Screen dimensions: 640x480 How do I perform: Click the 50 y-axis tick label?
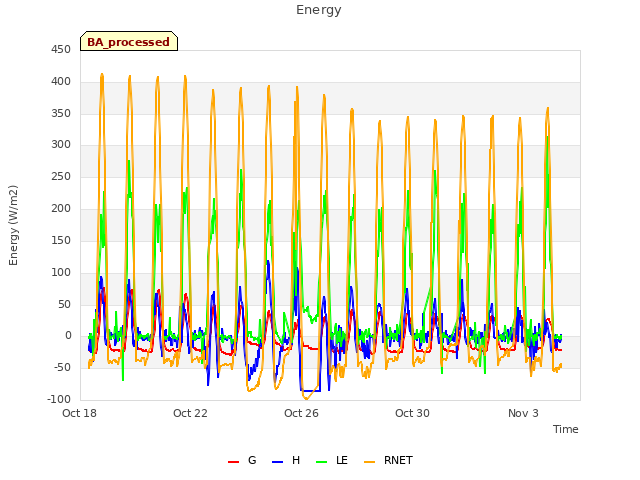coord(64,304)
